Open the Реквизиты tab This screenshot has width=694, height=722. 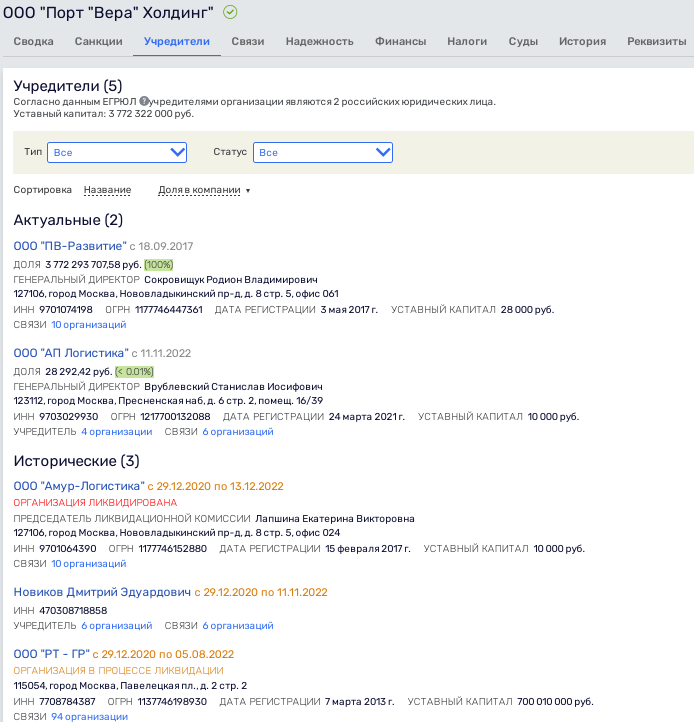tap(656, 42)
